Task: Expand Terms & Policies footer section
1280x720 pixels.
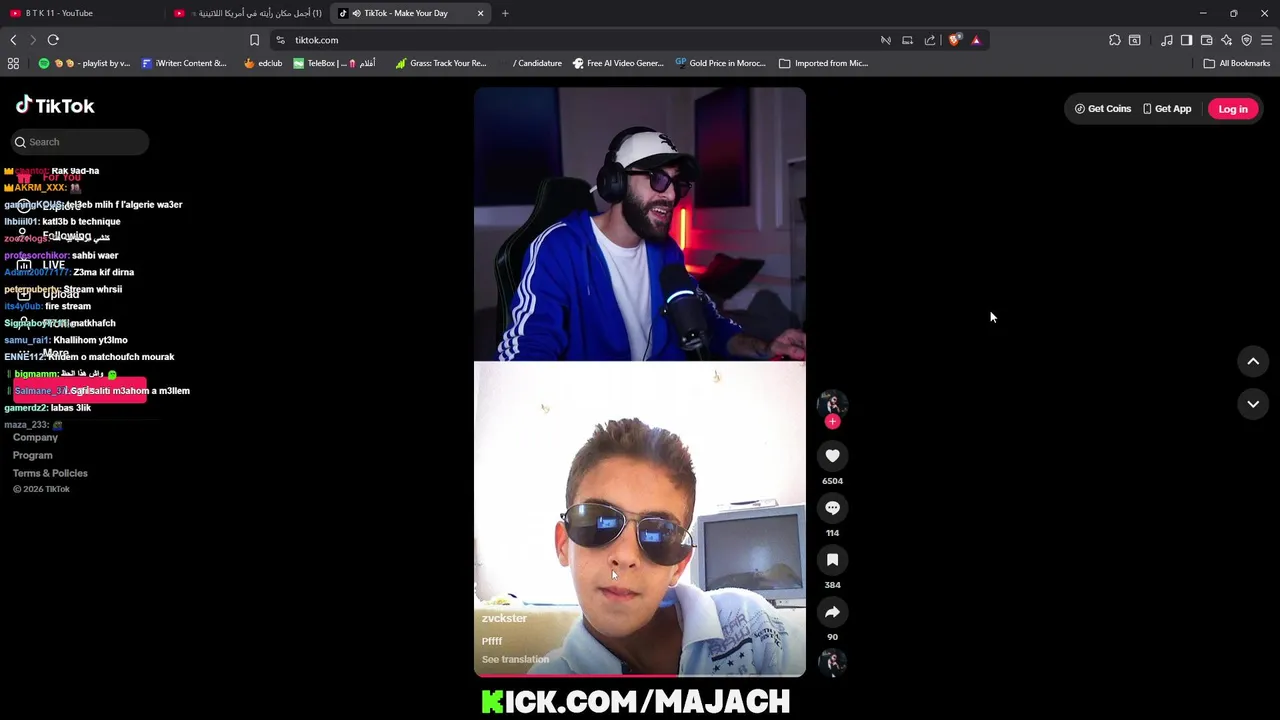Action: tap(50, 473)
